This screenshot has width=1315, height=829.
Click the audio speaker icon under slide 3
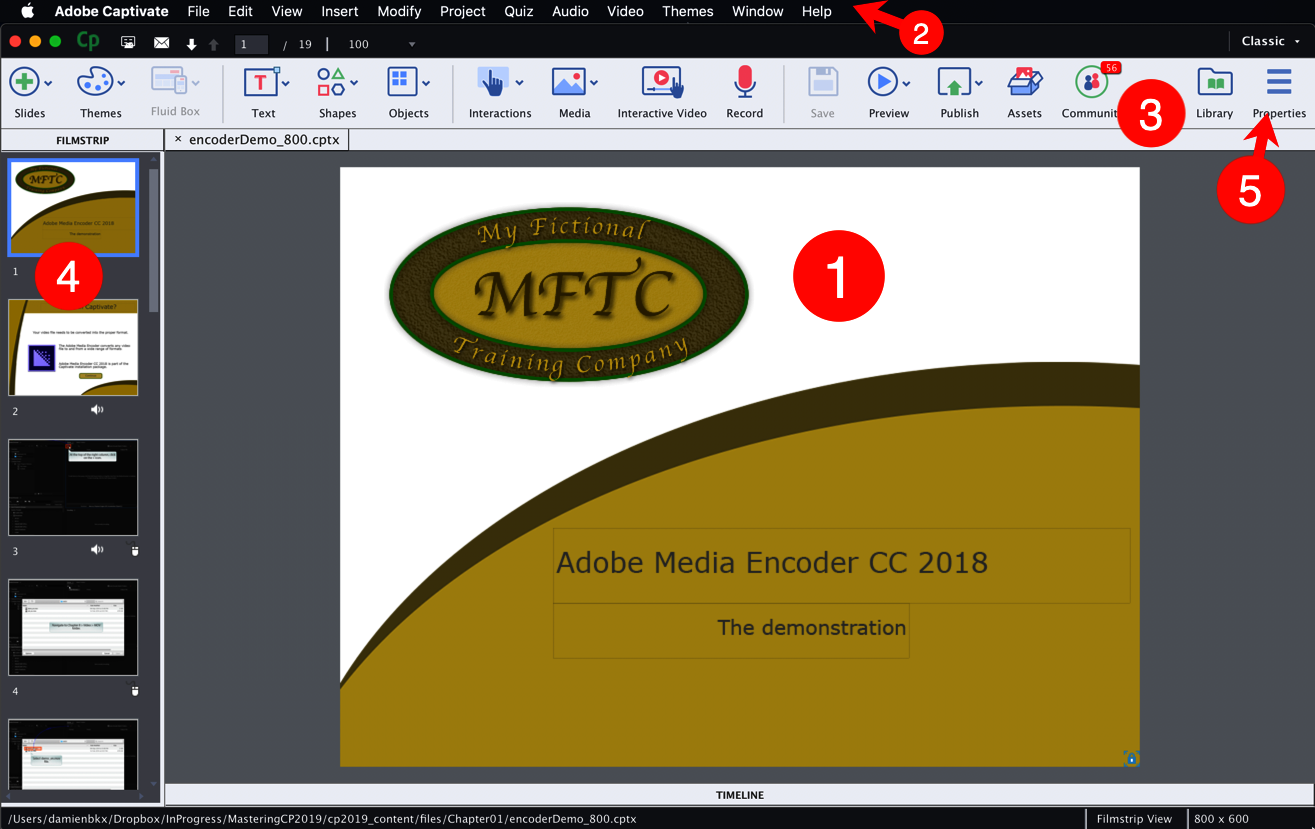click(x=97, y=550)
